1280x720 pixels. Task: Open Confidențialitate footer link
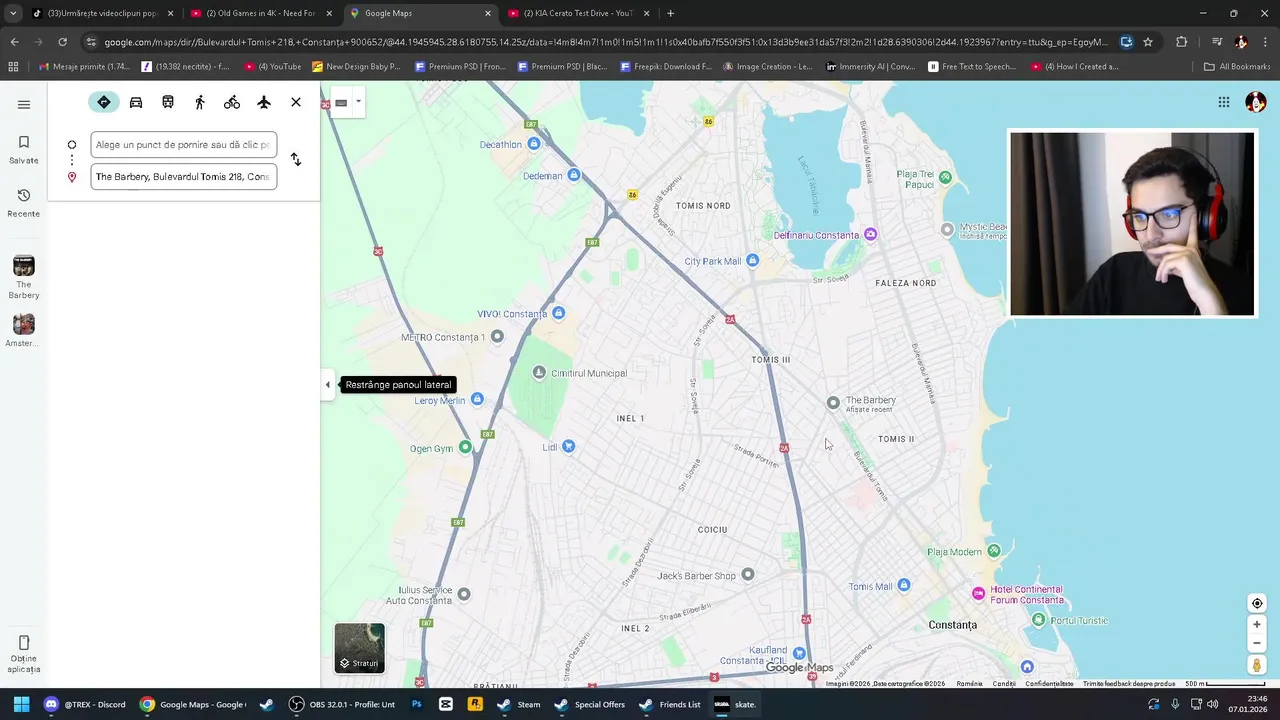(1049, 684)
